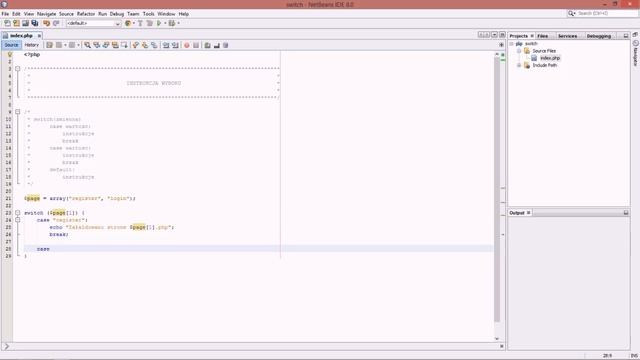The image size is (640, 360).
Task: Show the opened documents list dropdown
Action: (494, 35)
